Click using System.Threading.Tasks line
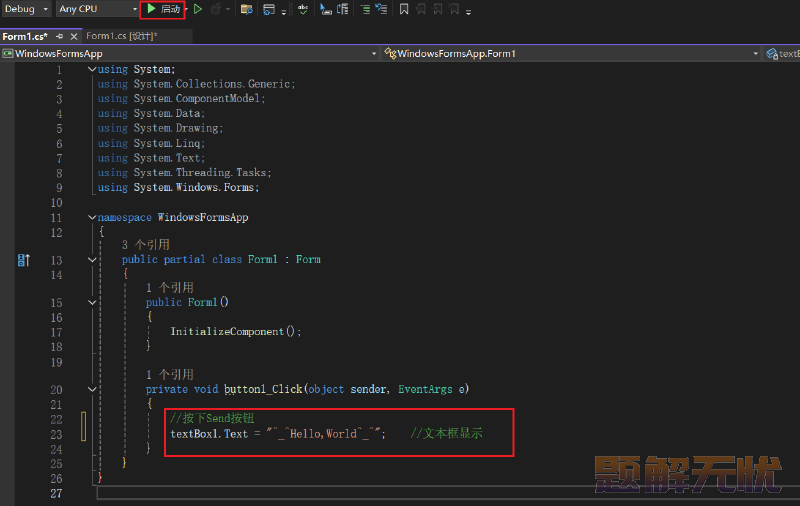The width and height of the screenshot is (800, 506). pos(184,172)
